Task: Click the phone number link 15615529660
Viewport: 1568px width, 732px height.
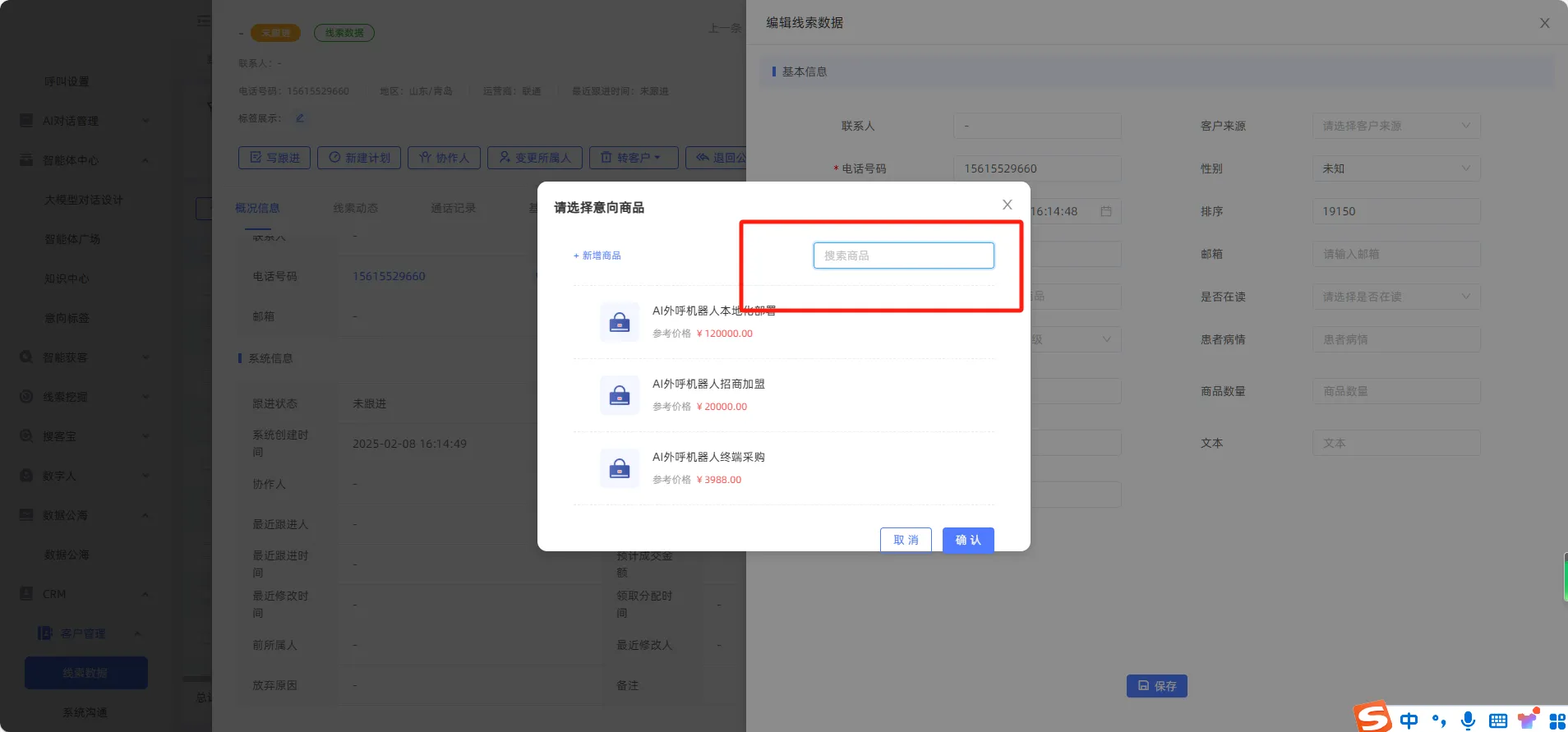Action: pos(389,276)
